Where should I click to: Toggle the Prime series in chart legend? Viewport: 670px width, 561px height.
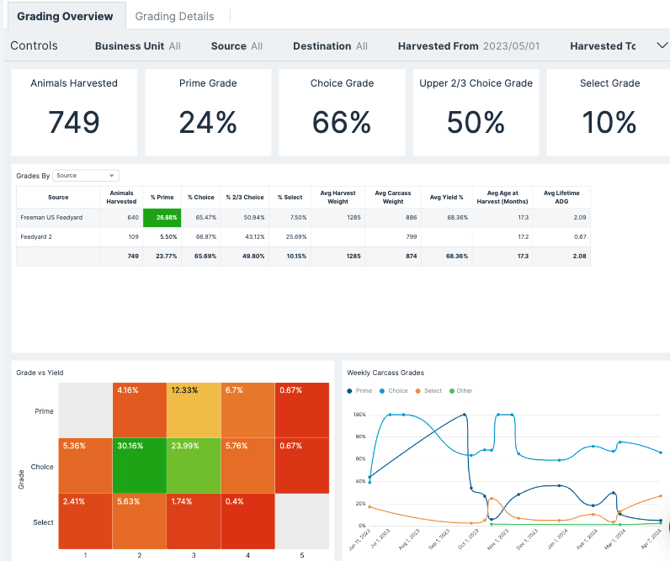tap(359, 391)
